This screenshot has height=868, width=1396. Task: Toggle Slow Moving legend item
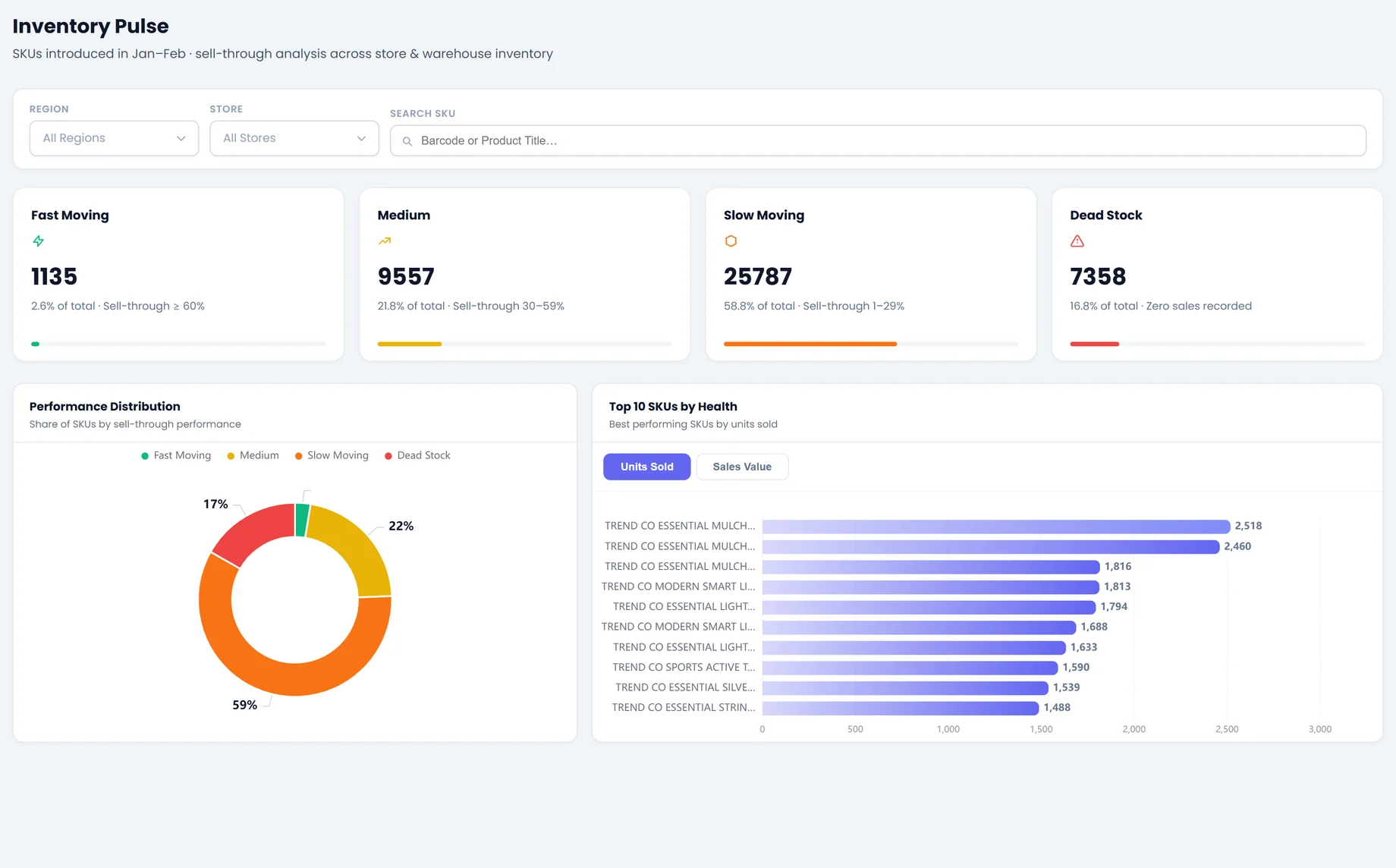(x=332, y=455)
